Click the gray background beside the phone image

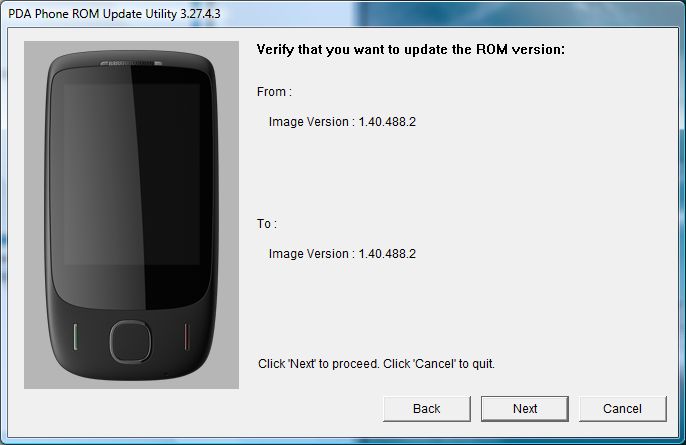[x=34, y=214]
